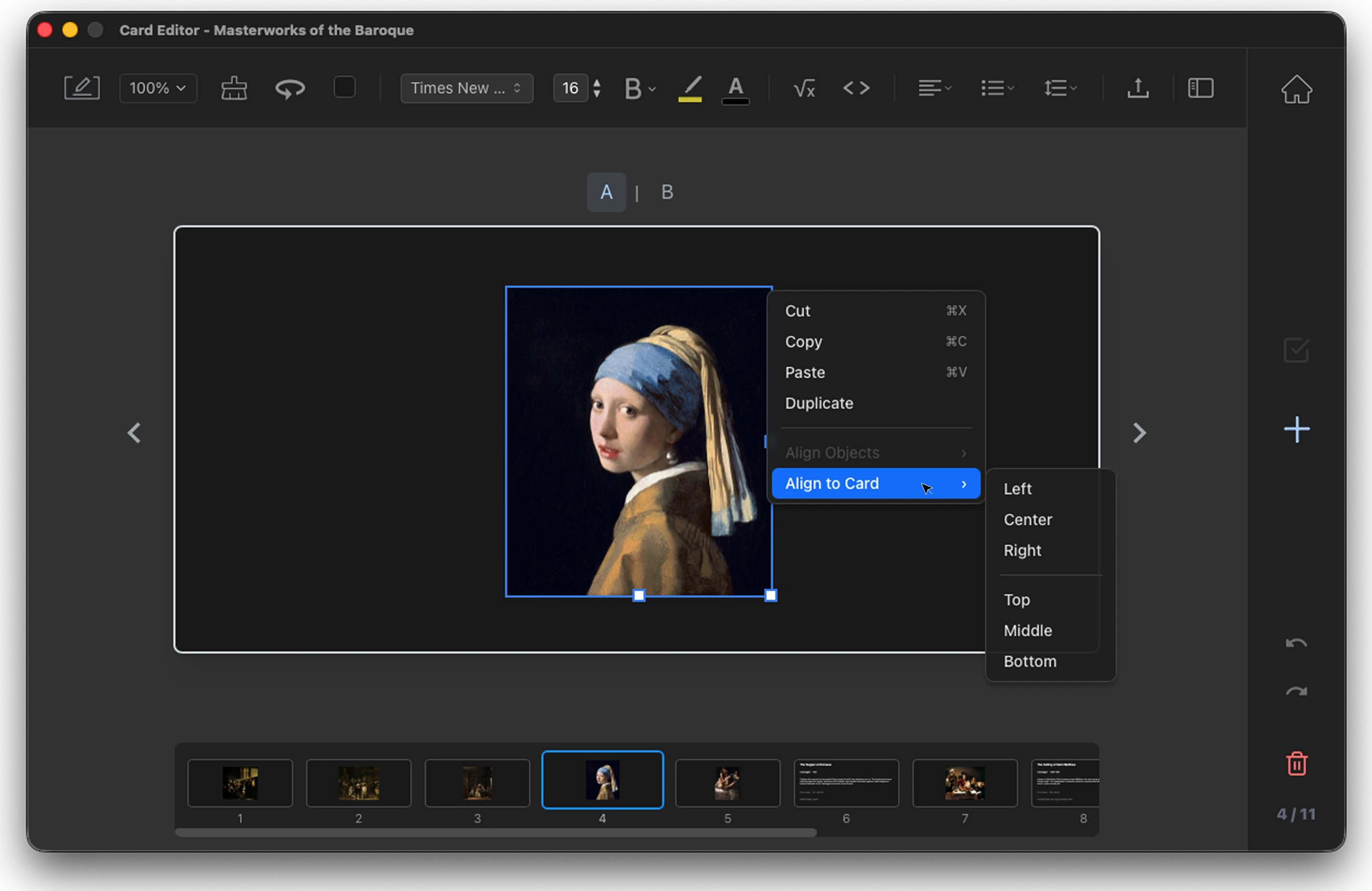1372x891 pixels.
Task: Select the clear formatting brush icon
Action: click(x=234, y=88)
